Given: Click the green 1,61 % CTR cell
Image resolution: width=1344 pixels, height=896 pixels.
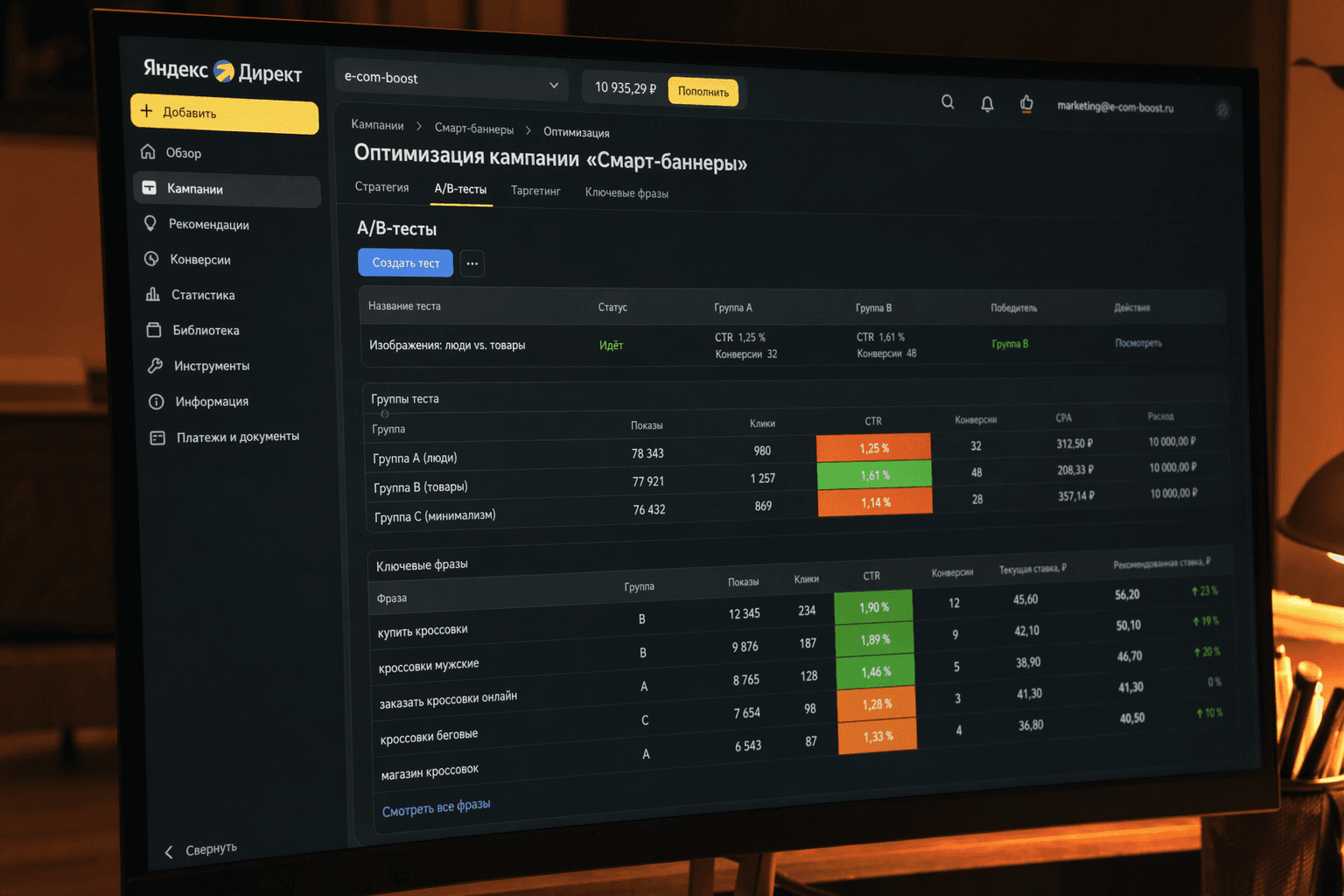Looking at the screenshot, I should point(874,475).
